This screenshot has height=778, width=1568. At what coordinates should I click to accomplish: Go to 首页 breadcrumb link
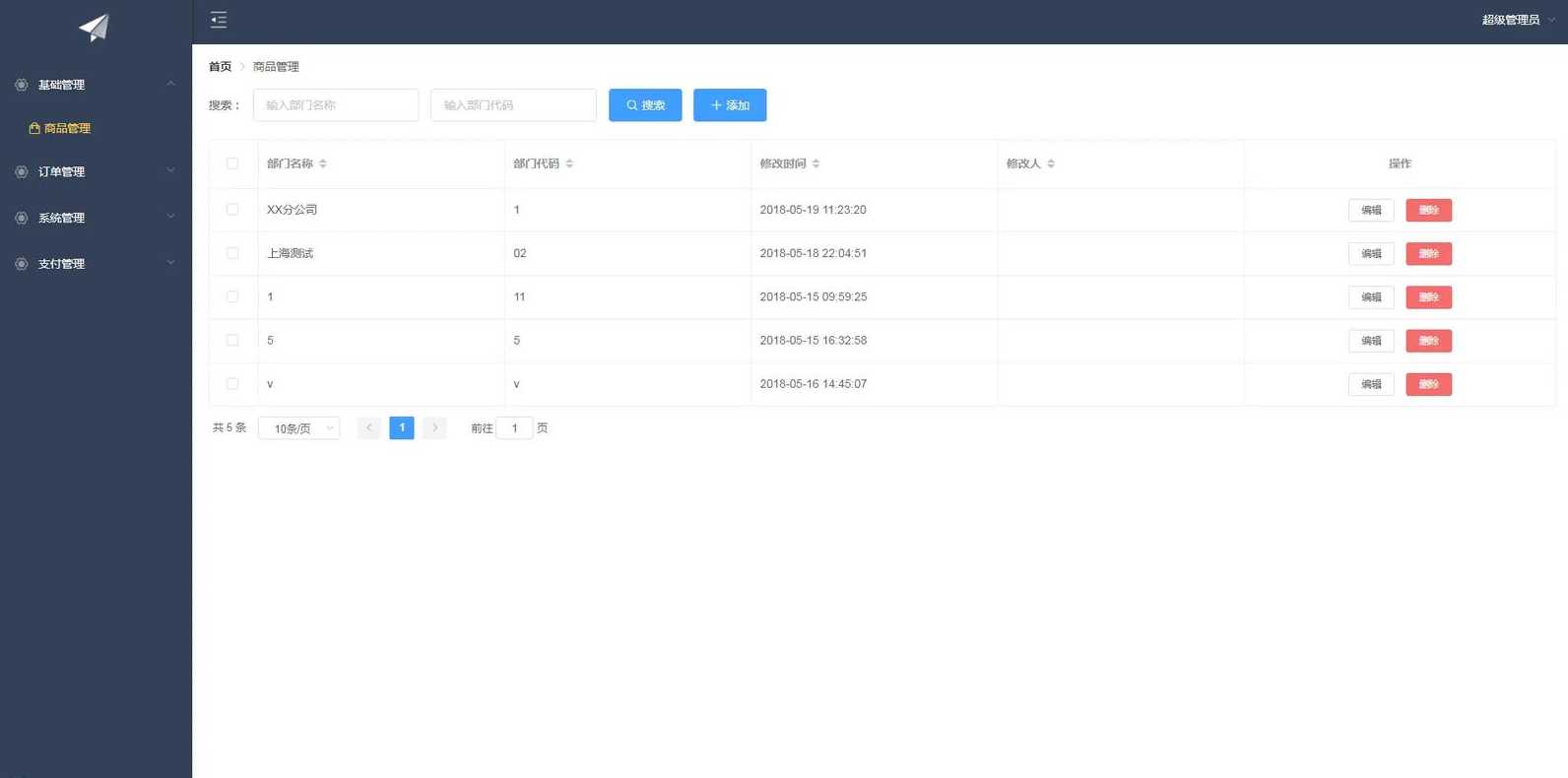pyautogui.click(x=220, y=67)
